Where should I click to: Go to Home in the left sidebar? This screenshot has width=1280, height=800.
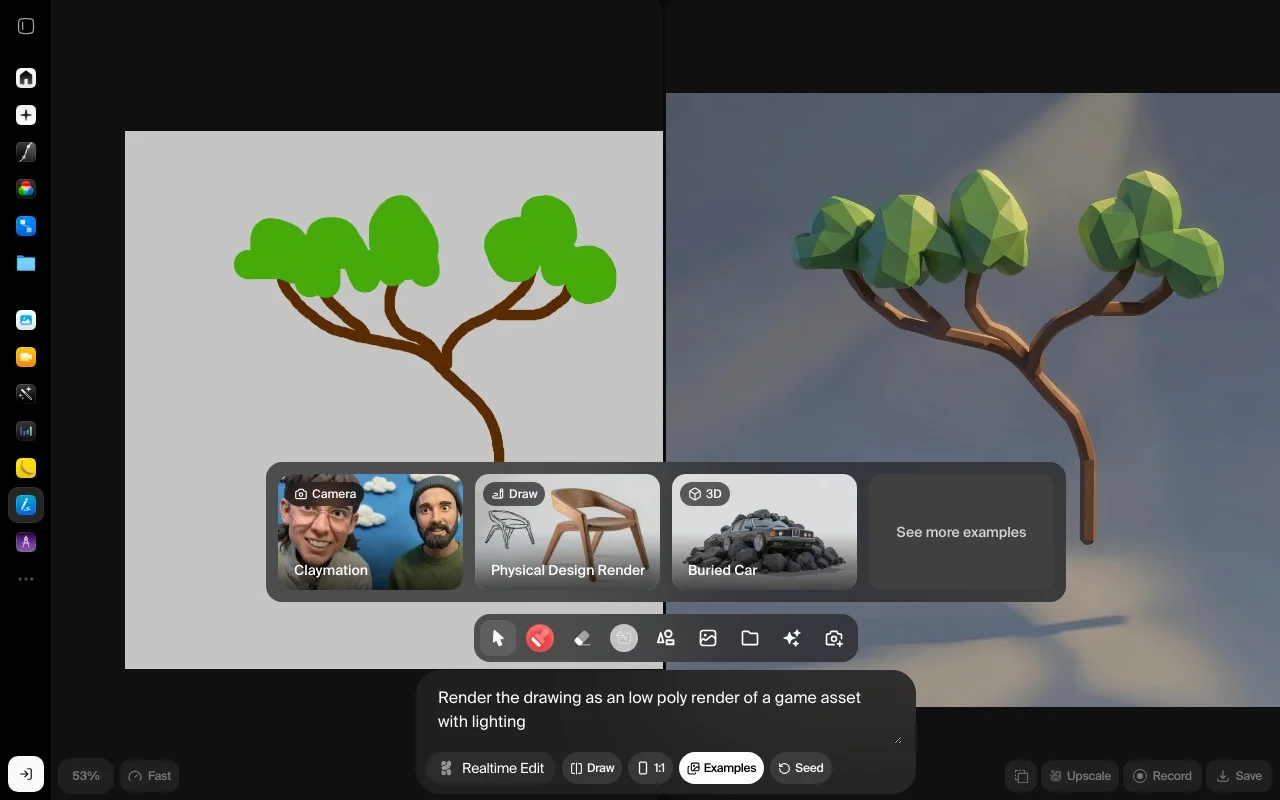coord(26,78)
